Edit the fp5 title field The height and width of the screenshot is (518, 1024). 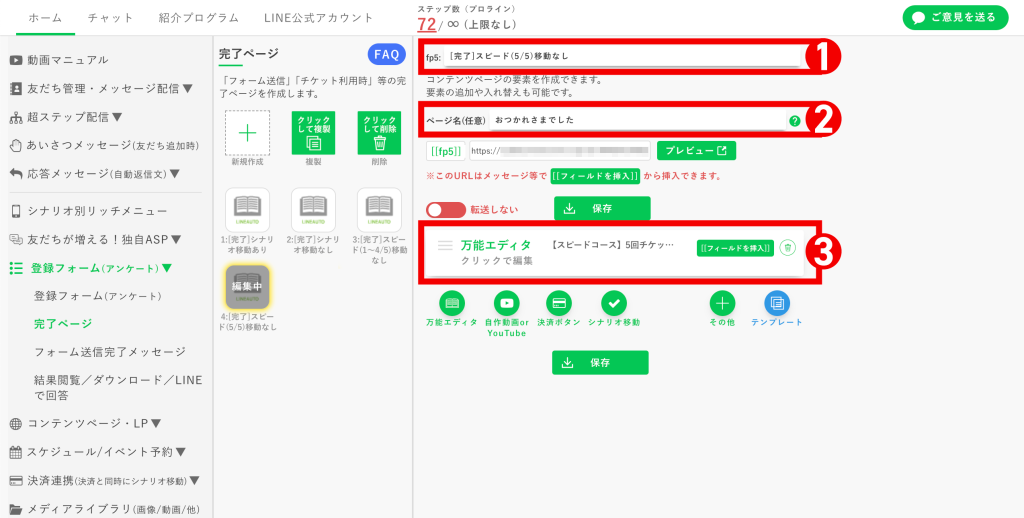(x=622, y=56)
